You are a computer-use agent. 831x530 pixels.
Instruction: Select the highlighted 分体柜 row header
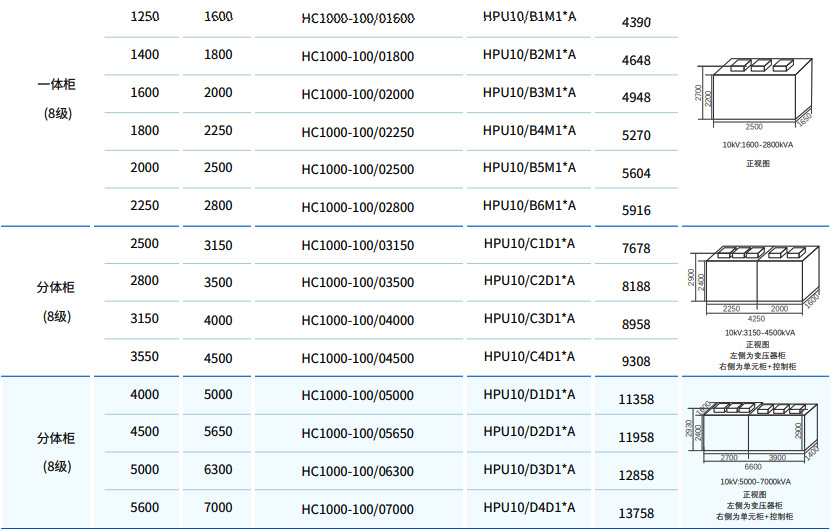[x=55, y=451]
